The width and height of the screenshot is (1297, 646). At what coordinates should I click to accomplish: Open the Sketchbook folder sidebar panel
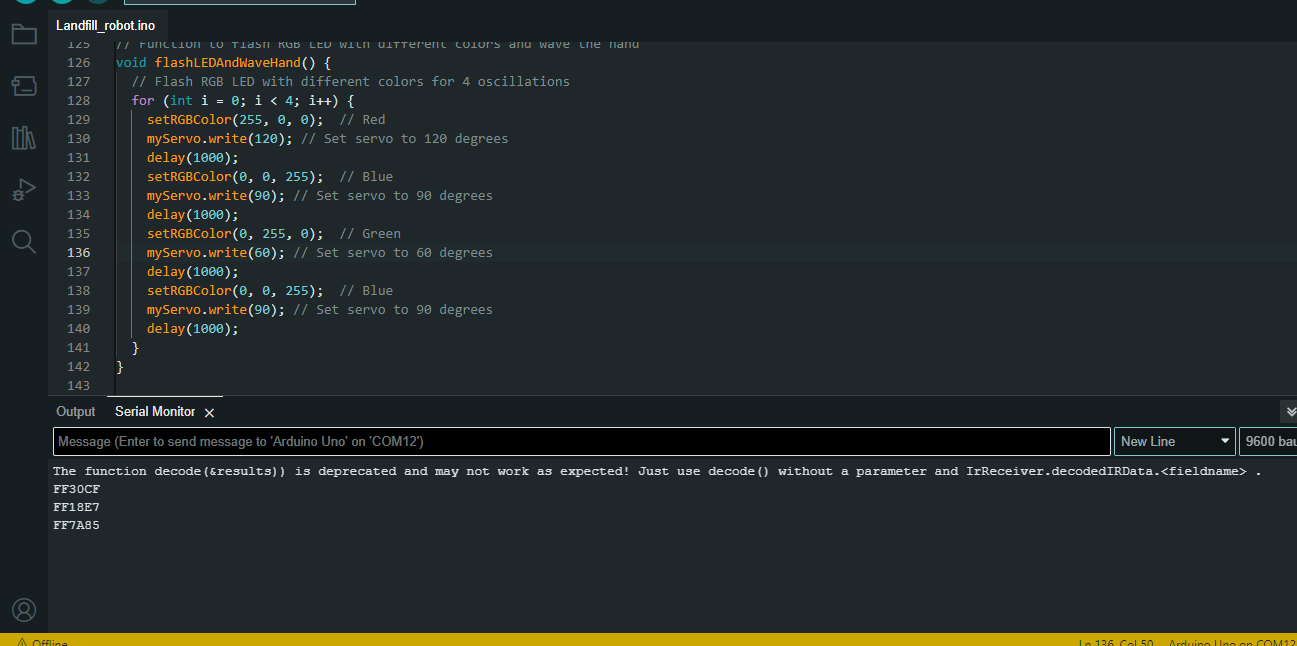23,33
